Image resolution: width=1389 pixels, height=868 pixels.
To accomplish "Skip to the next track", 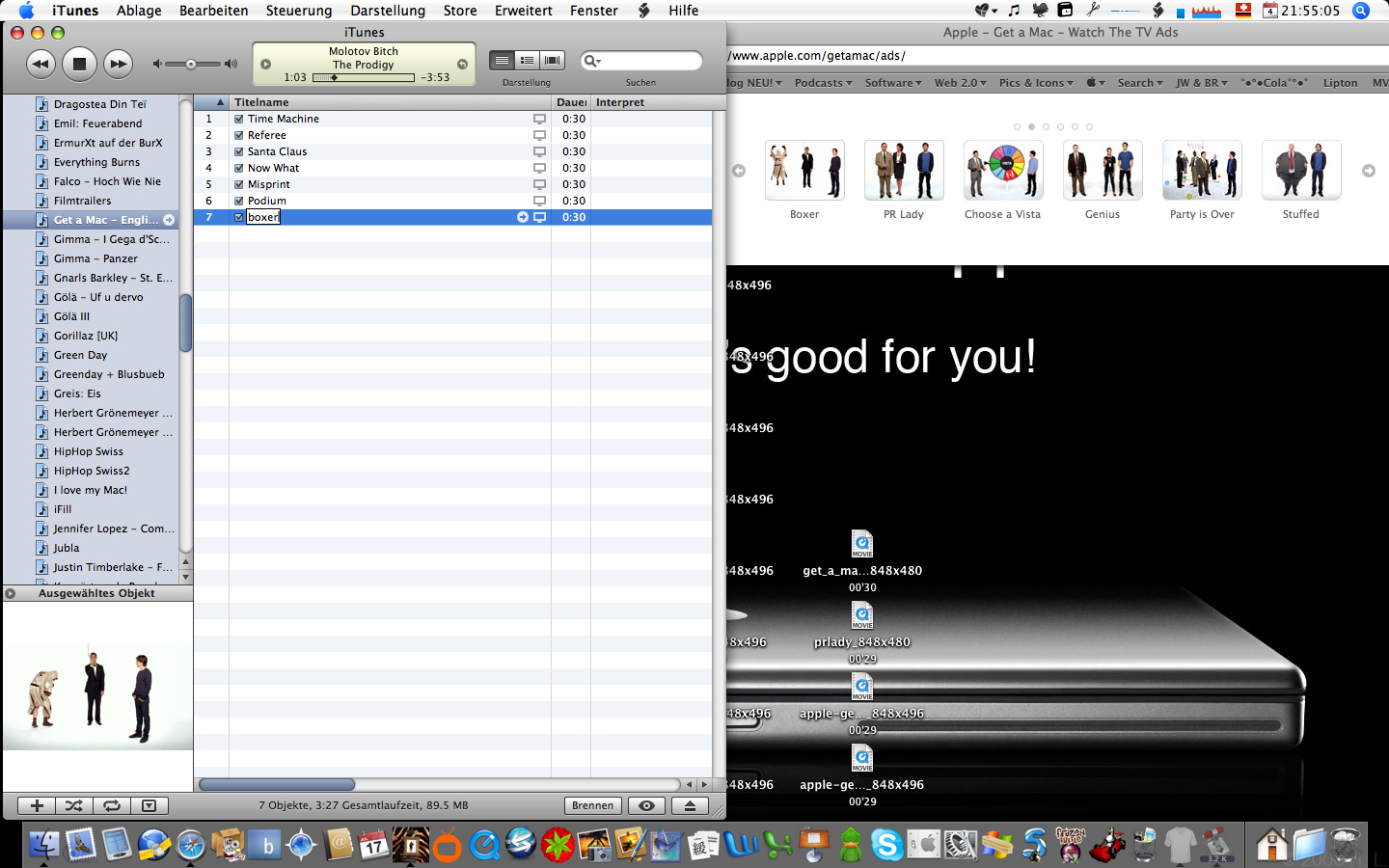I will tap(118, 65).
